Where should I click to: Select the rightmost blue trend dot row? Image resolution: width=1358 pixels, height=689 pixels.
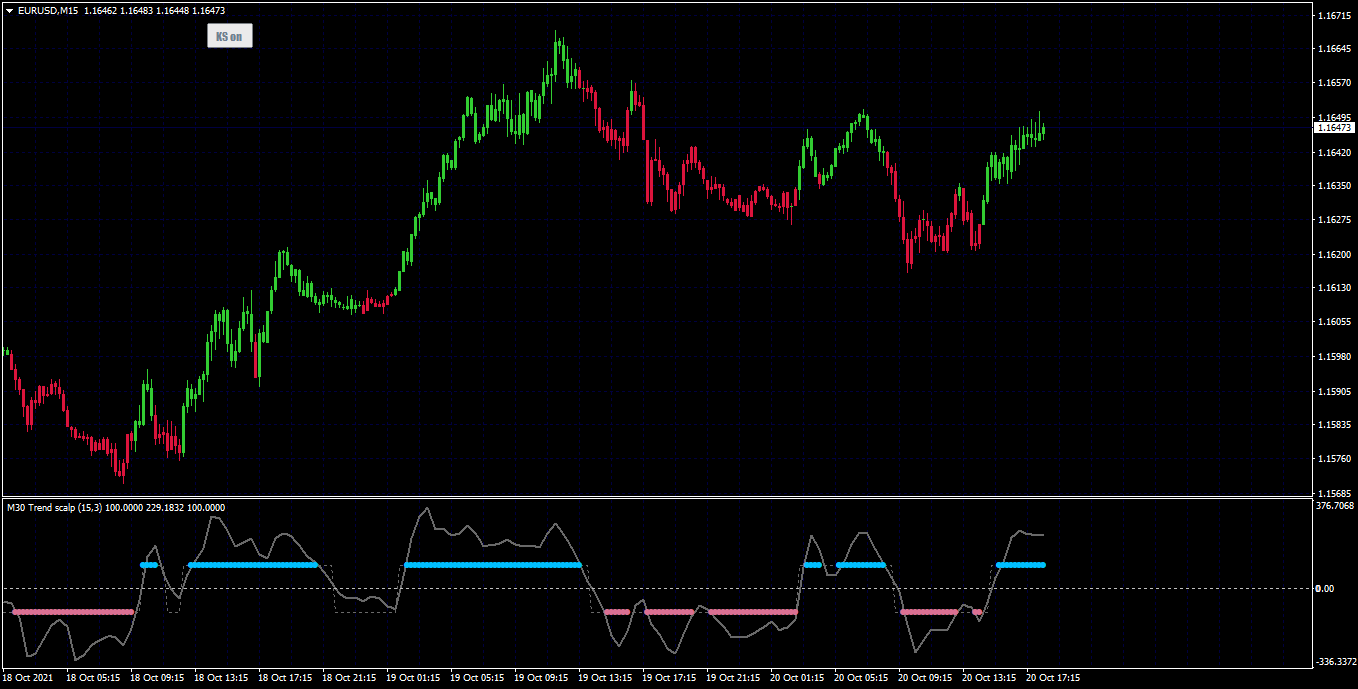click(x=1021, y=565)
